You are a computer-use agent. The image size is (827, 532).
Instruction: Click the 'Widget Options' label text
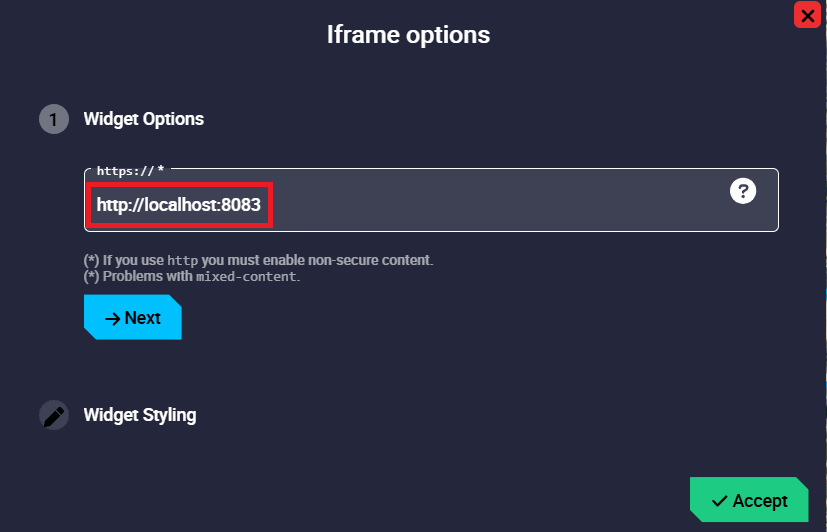click(144, 119)
